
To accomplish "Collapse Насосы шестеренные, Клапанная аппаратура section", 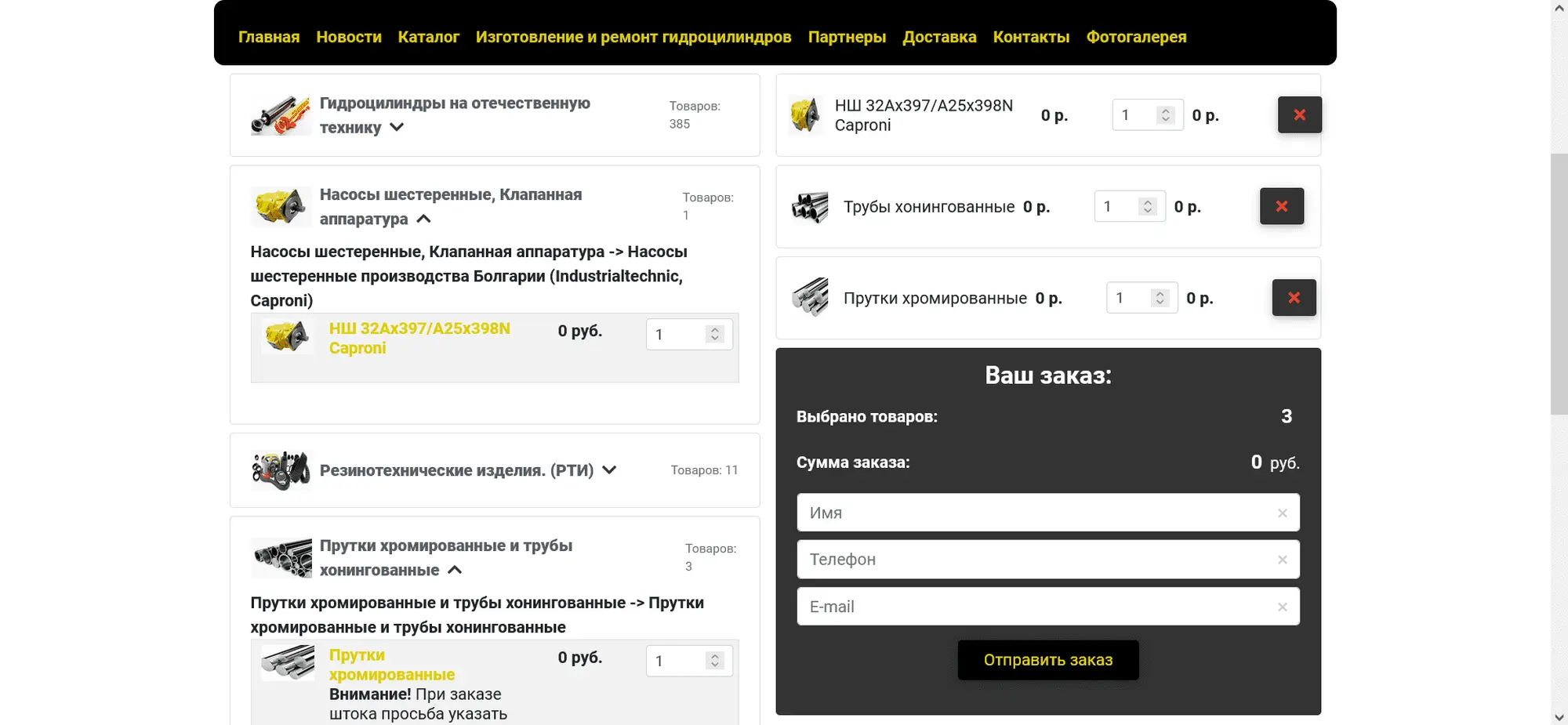I will [423, 219].
